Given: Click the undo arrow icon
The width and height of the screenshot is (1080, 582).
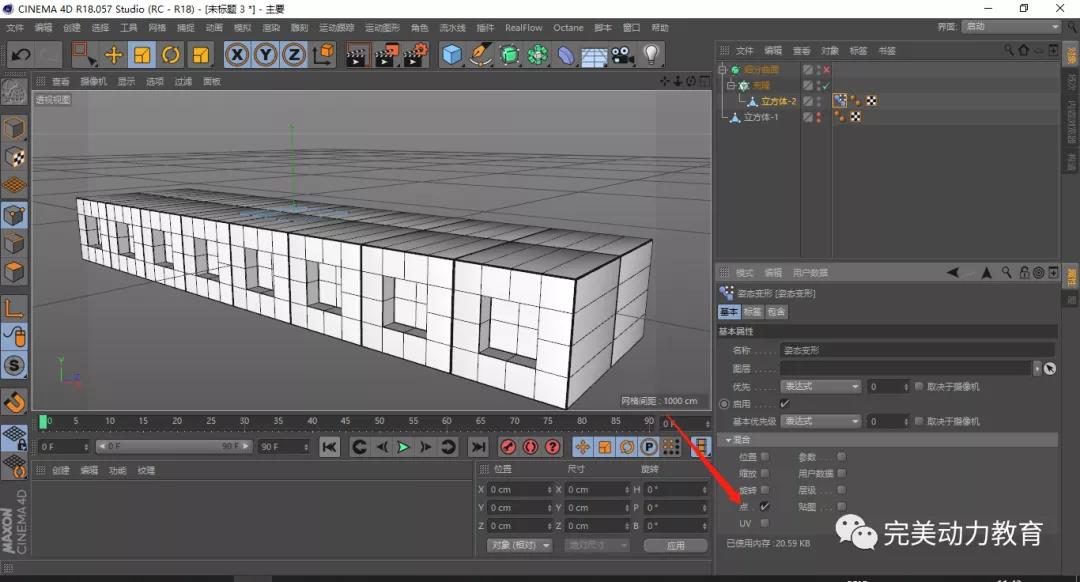Looking at the screenshot, I should 20,55.
